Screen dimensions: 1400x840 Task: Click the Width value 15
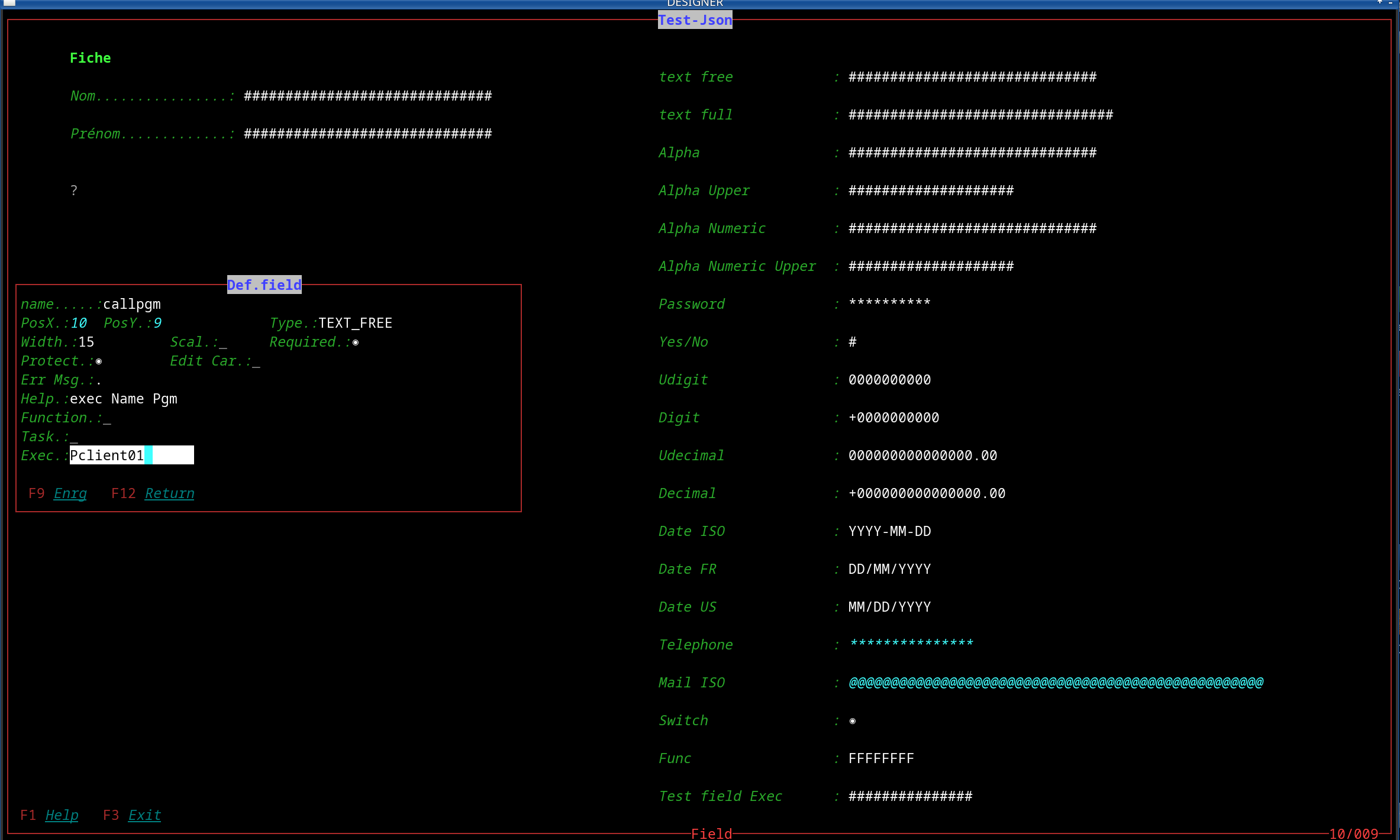coord(86,342)
